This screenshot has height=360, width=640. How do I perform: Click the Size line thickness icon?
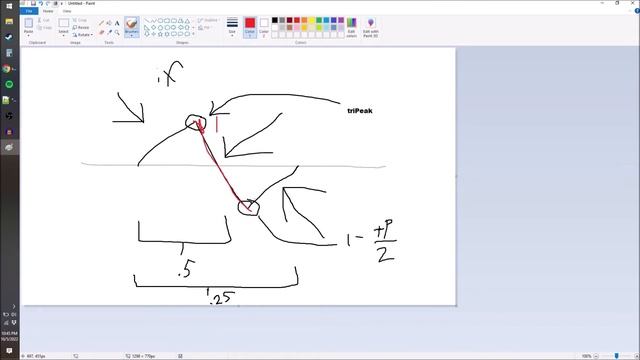[x=232, y=22]
